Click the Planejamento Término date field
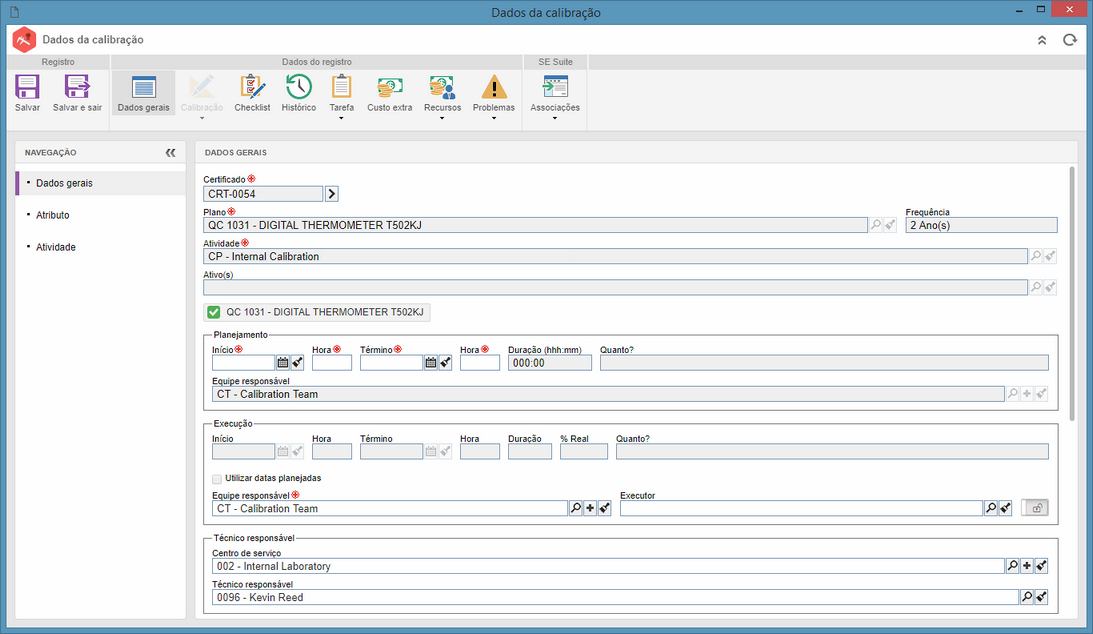The width and height of the screenshot is (1093, 634). [x=392, y=363]
